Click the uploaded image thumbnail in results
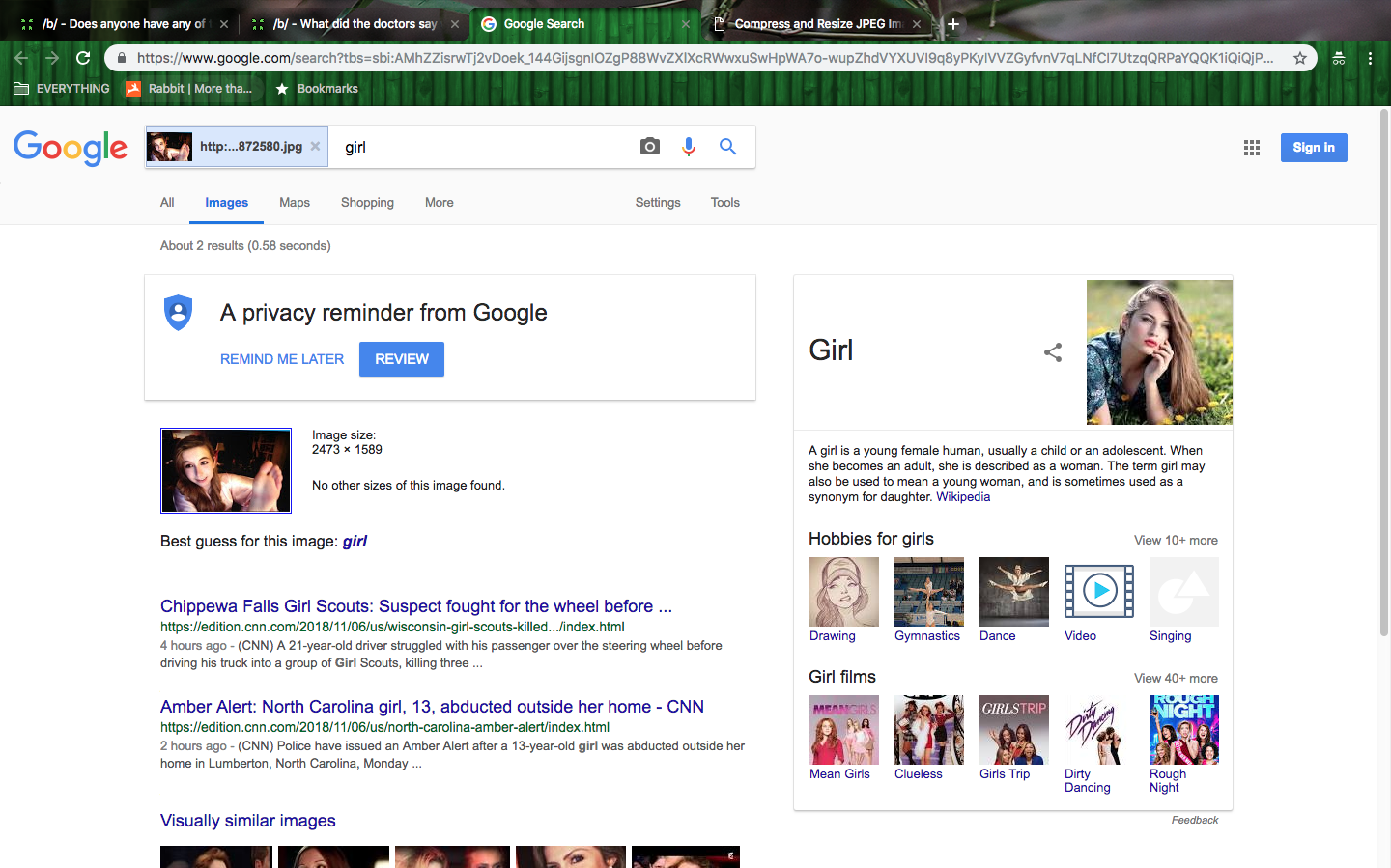Image resolution: width=1391 pixels, height=868 pixels. point(226,470)
